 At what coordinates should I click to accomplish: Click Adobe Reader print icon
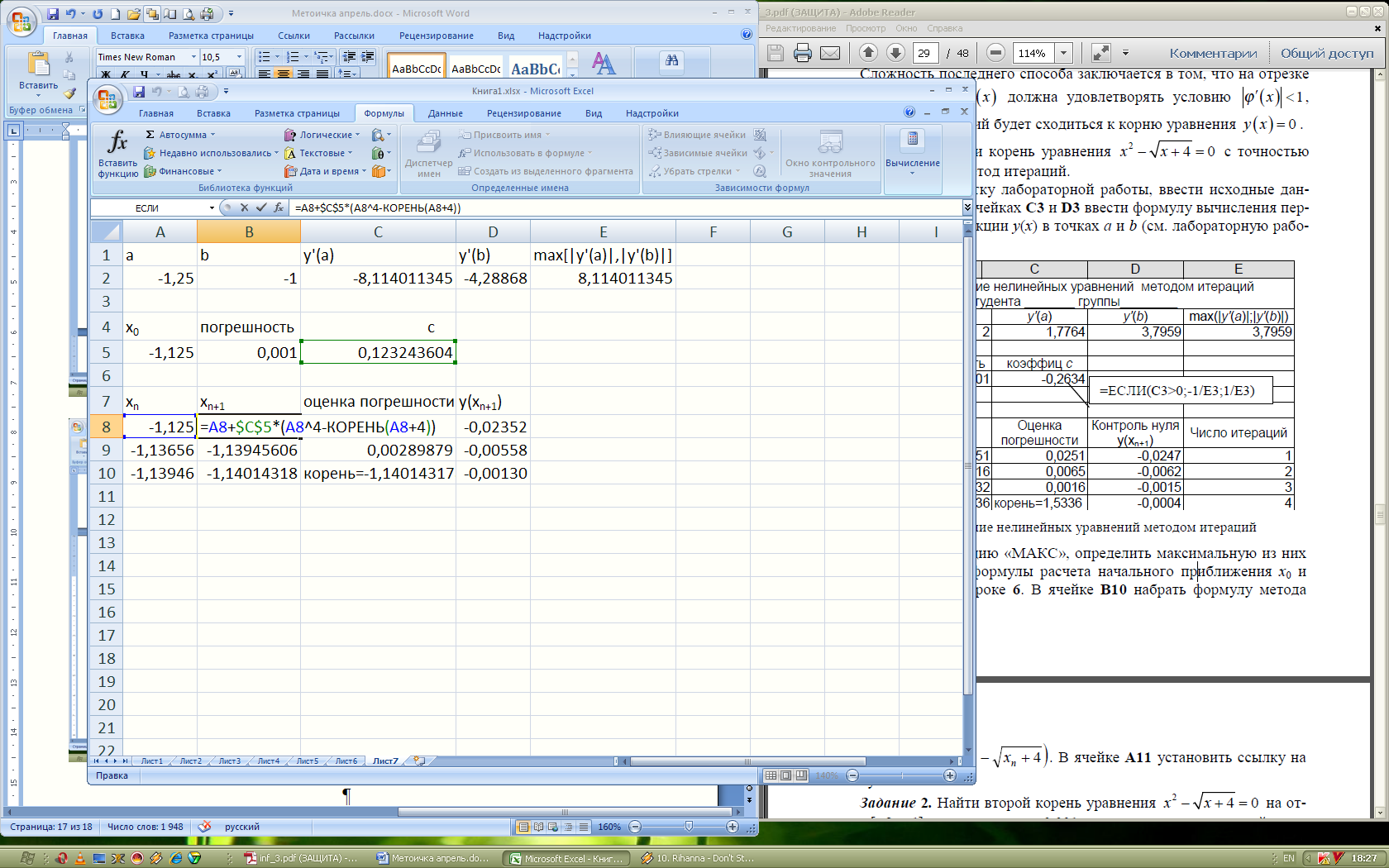802,53
